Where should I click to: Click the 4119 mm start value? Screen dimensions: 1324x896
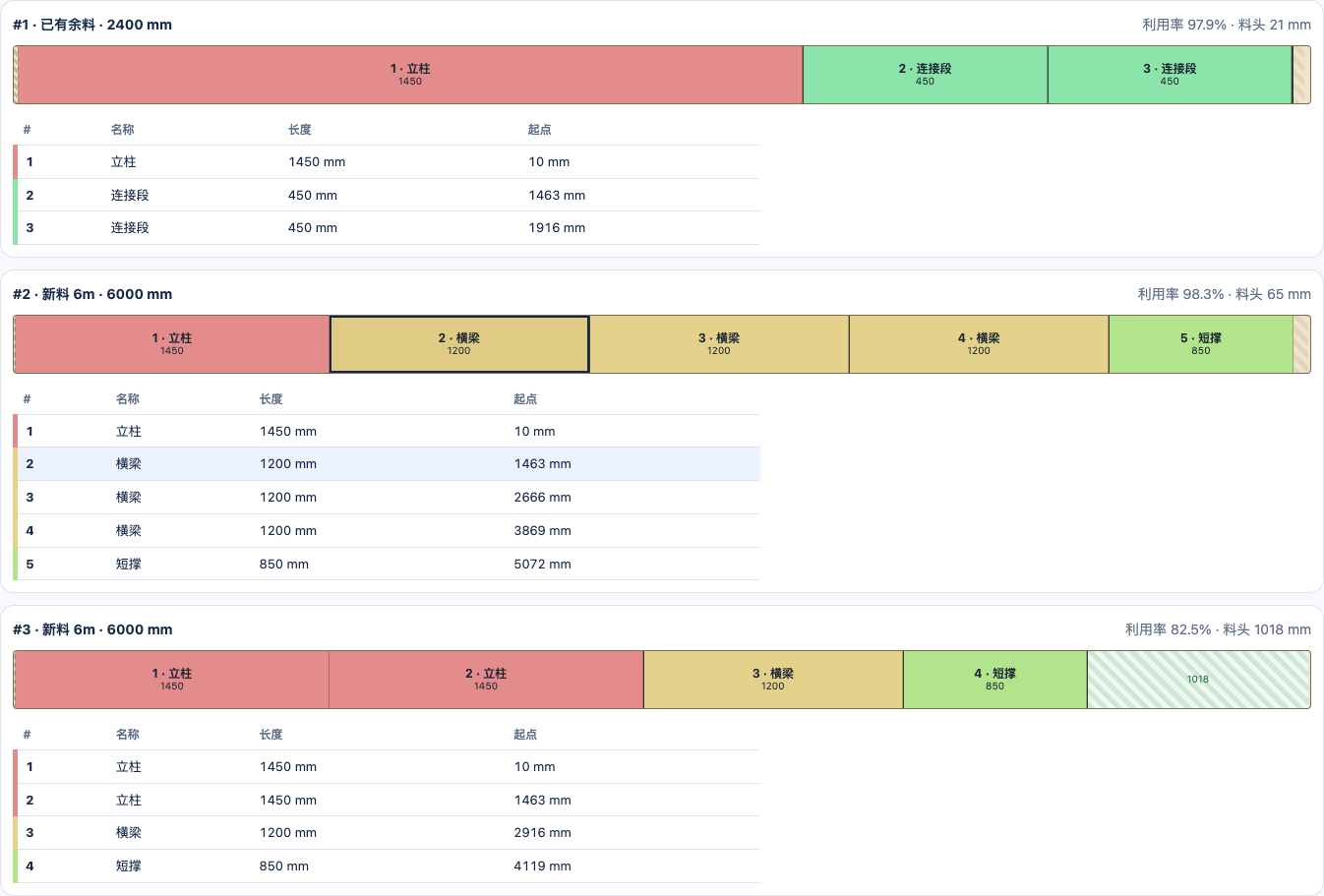[542, 866]
